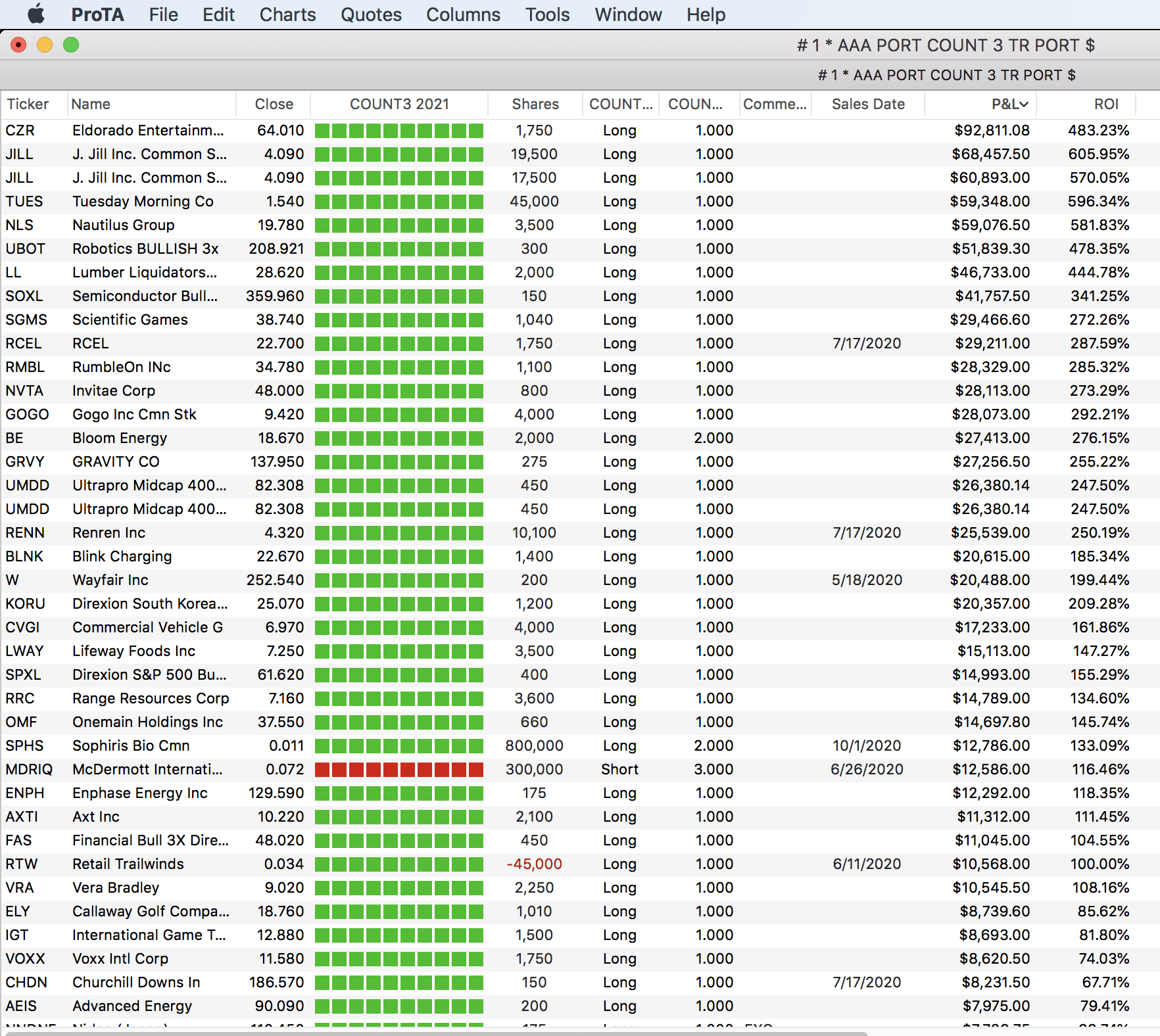Open the Columns menu
Image resolution: width=1160 pixels, height=1036 pixels.
coord(463,14)
